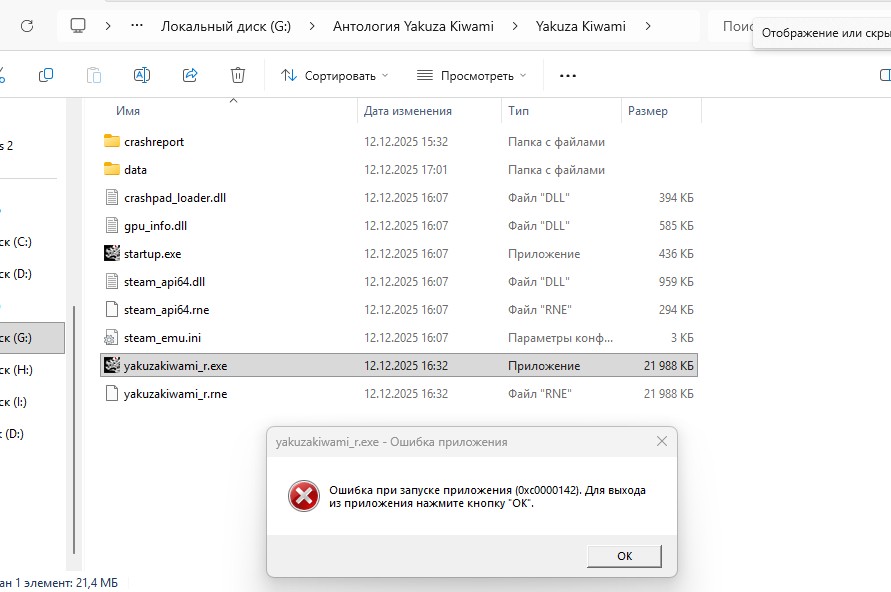The width and height of the screenshot is (891, 592).
Task: Click the refresh icon in address bar
Action: [27, 26]
